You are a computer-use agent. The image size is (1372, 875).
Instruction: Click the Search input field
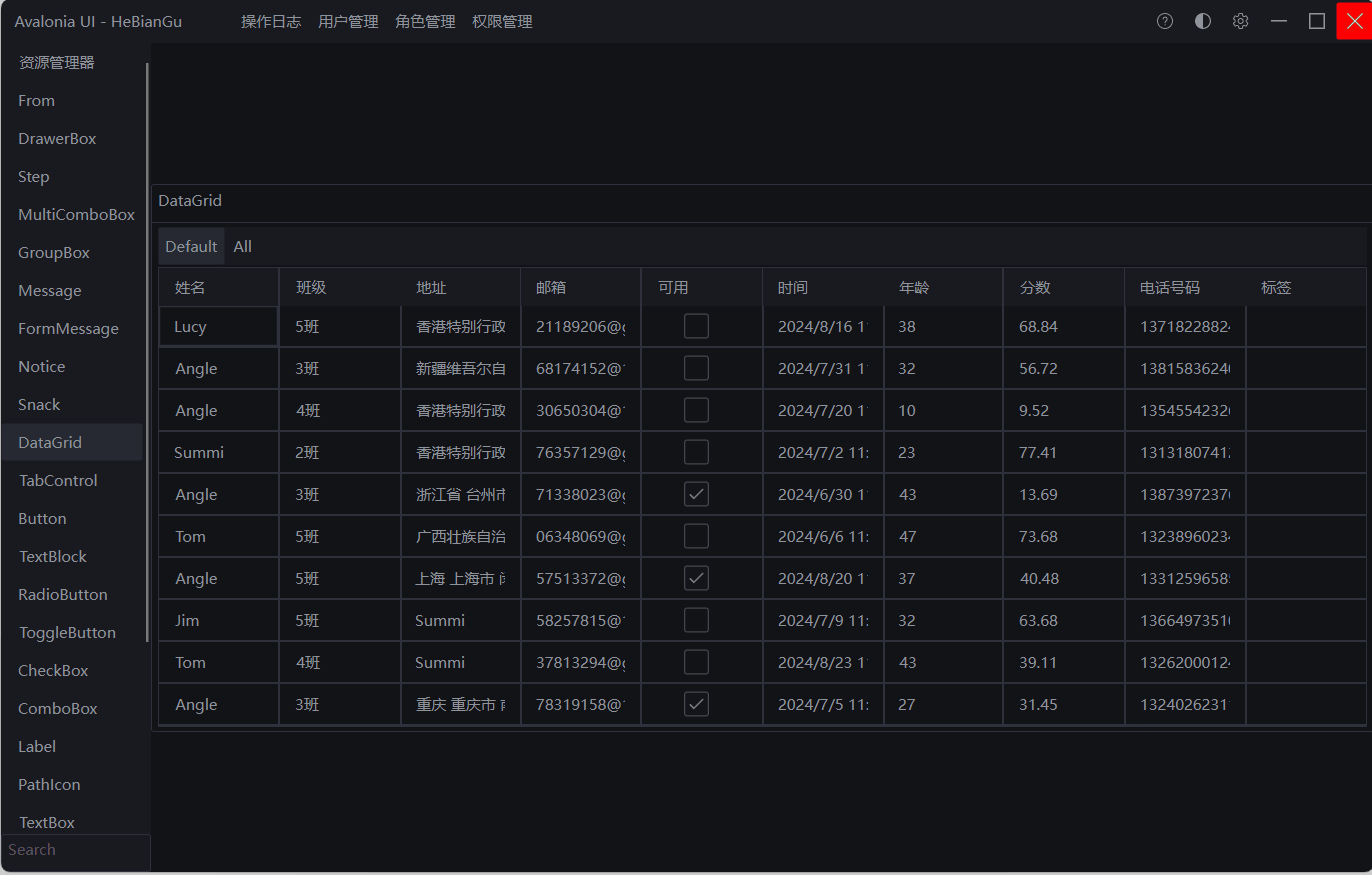click(75, 849)
